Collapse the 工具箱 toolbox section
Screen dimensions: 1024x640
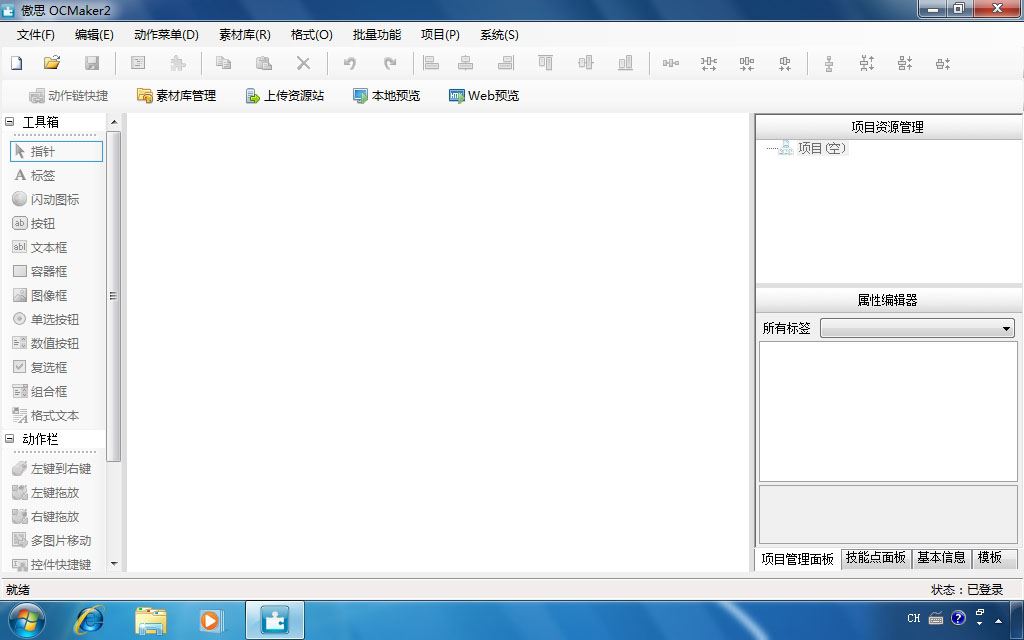[9, 121]
